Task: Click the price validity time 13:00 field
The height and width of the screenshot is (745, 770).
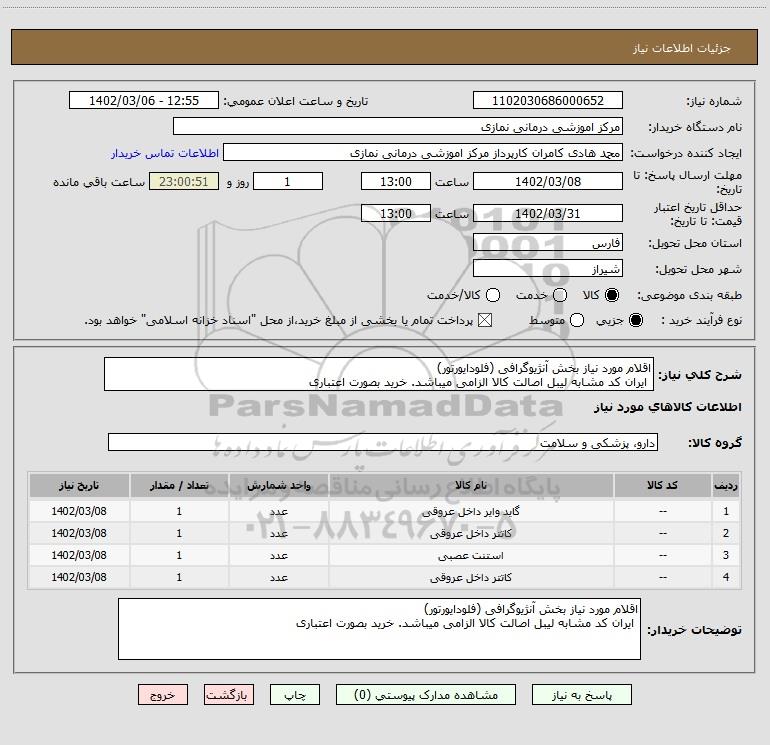Action: click(x=396, y=213)
